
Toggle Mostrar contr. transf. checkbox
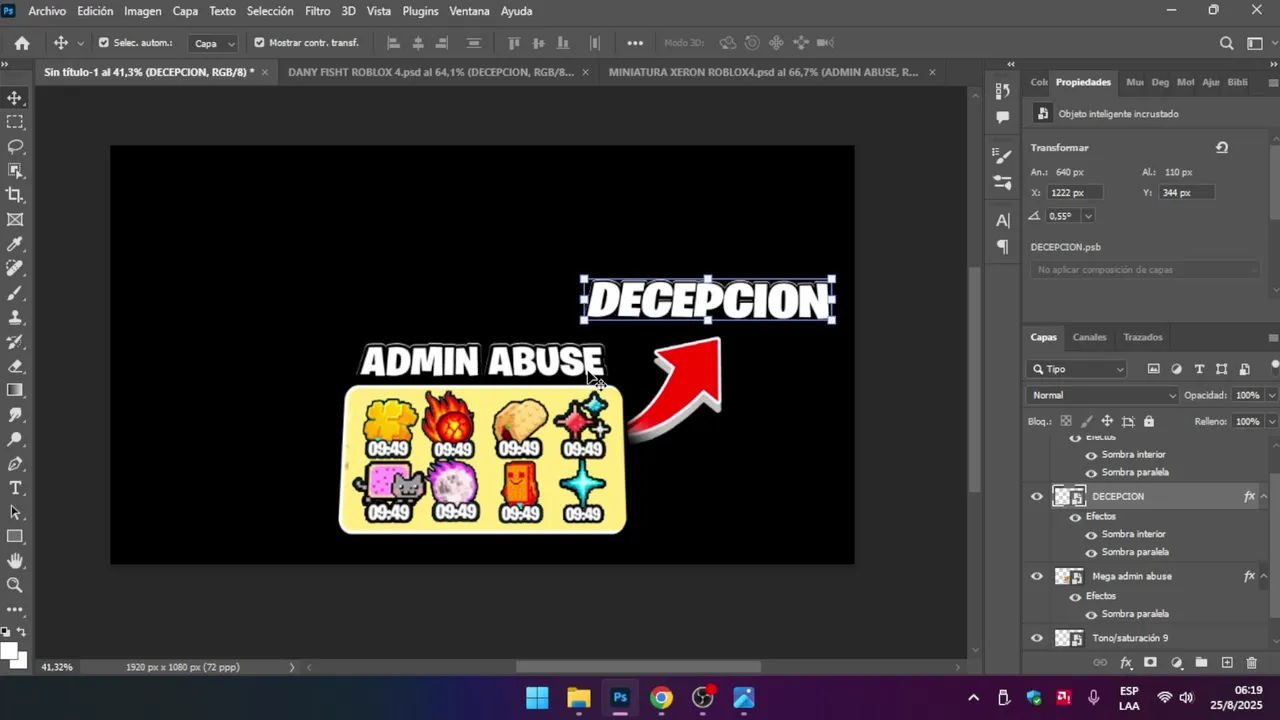coord(259,43)
